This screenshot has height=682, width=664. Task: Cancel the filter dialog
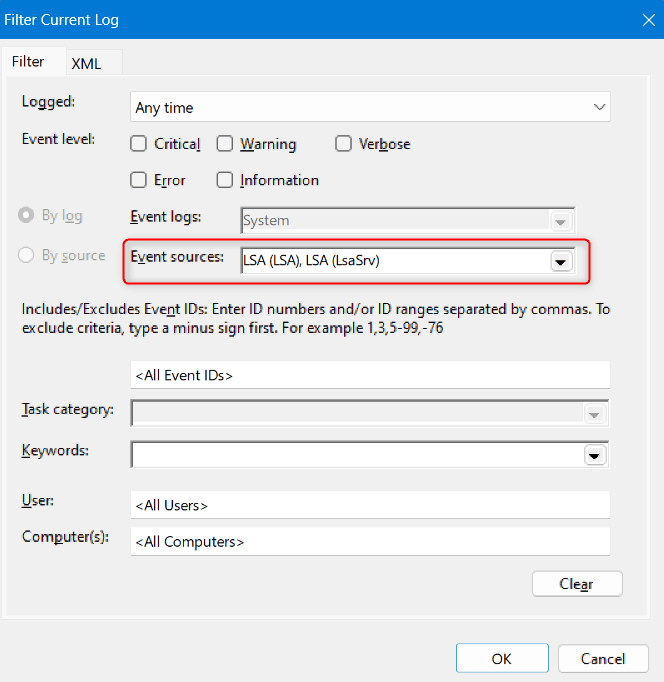[603, 659]
